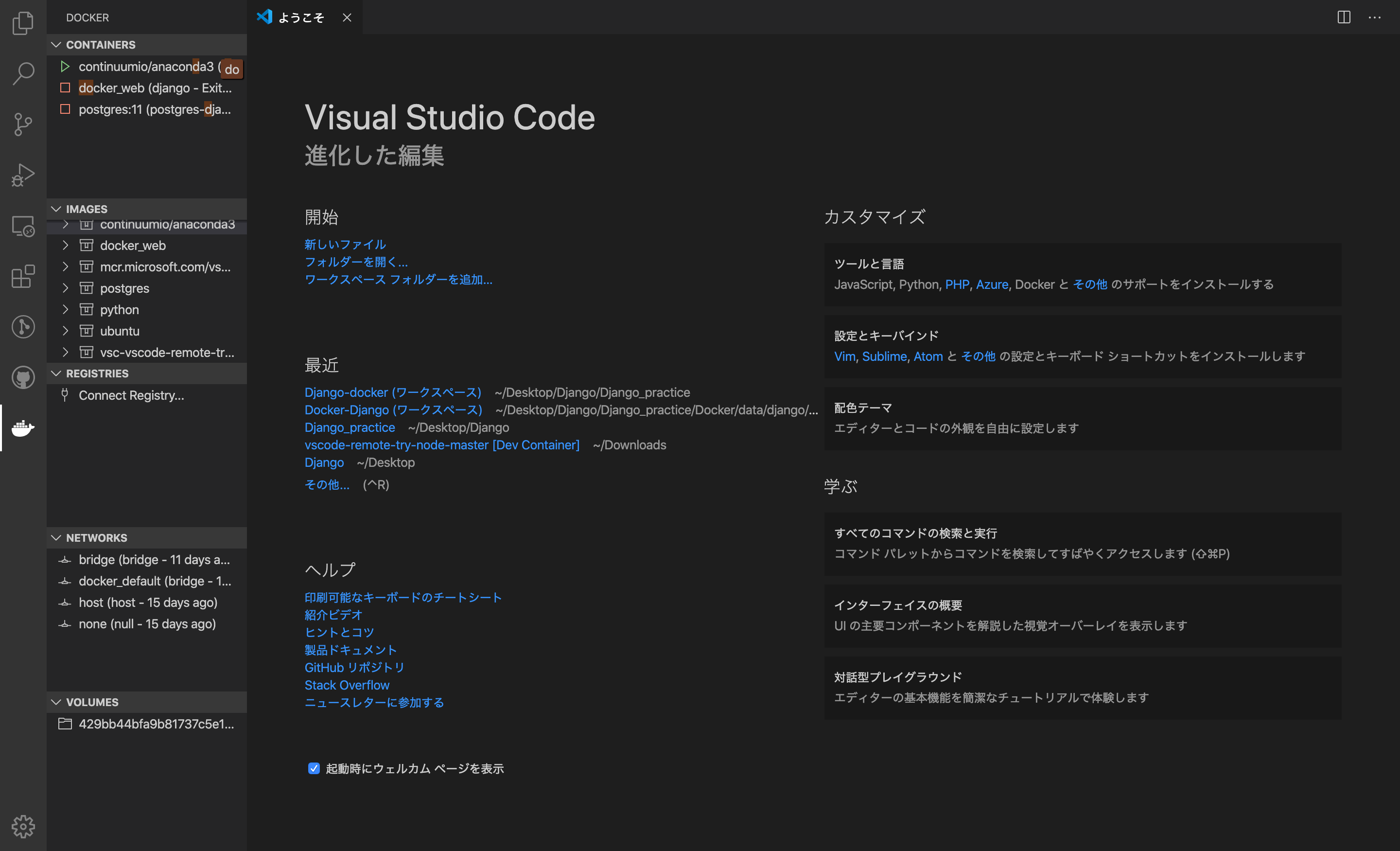The image size is (1400, 851).
Task: Click the Sublime keybindings link
Action: pos(885,356)
